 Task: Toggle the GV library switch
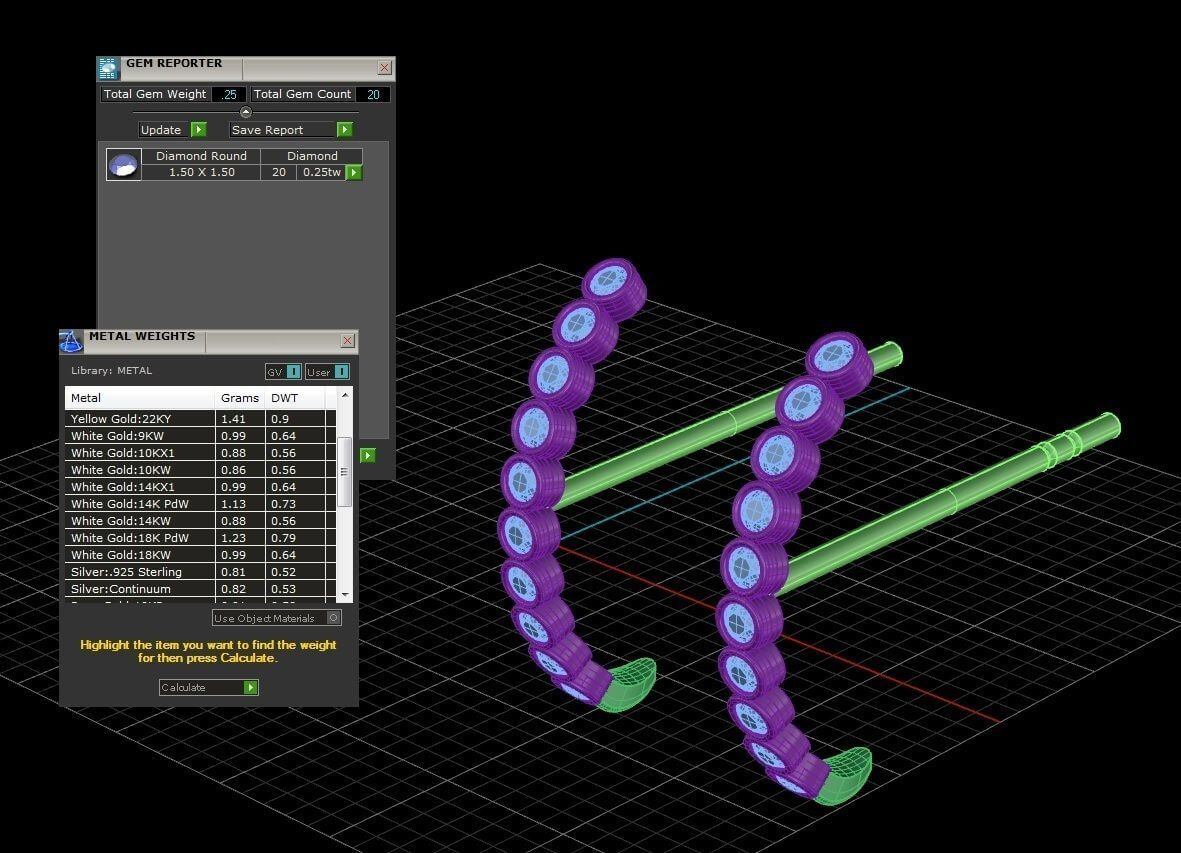(283, 372)
